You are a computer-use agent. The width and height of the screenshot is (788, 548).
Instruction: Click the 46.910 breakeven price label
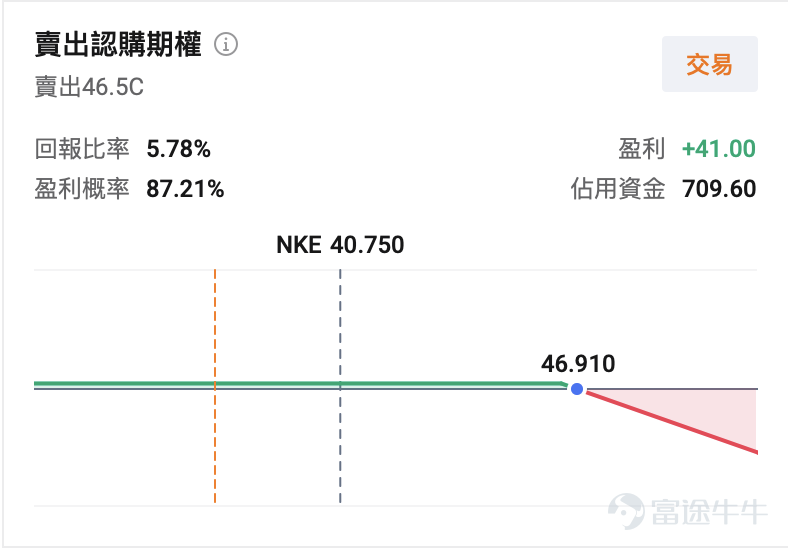(x=578, y=363)
